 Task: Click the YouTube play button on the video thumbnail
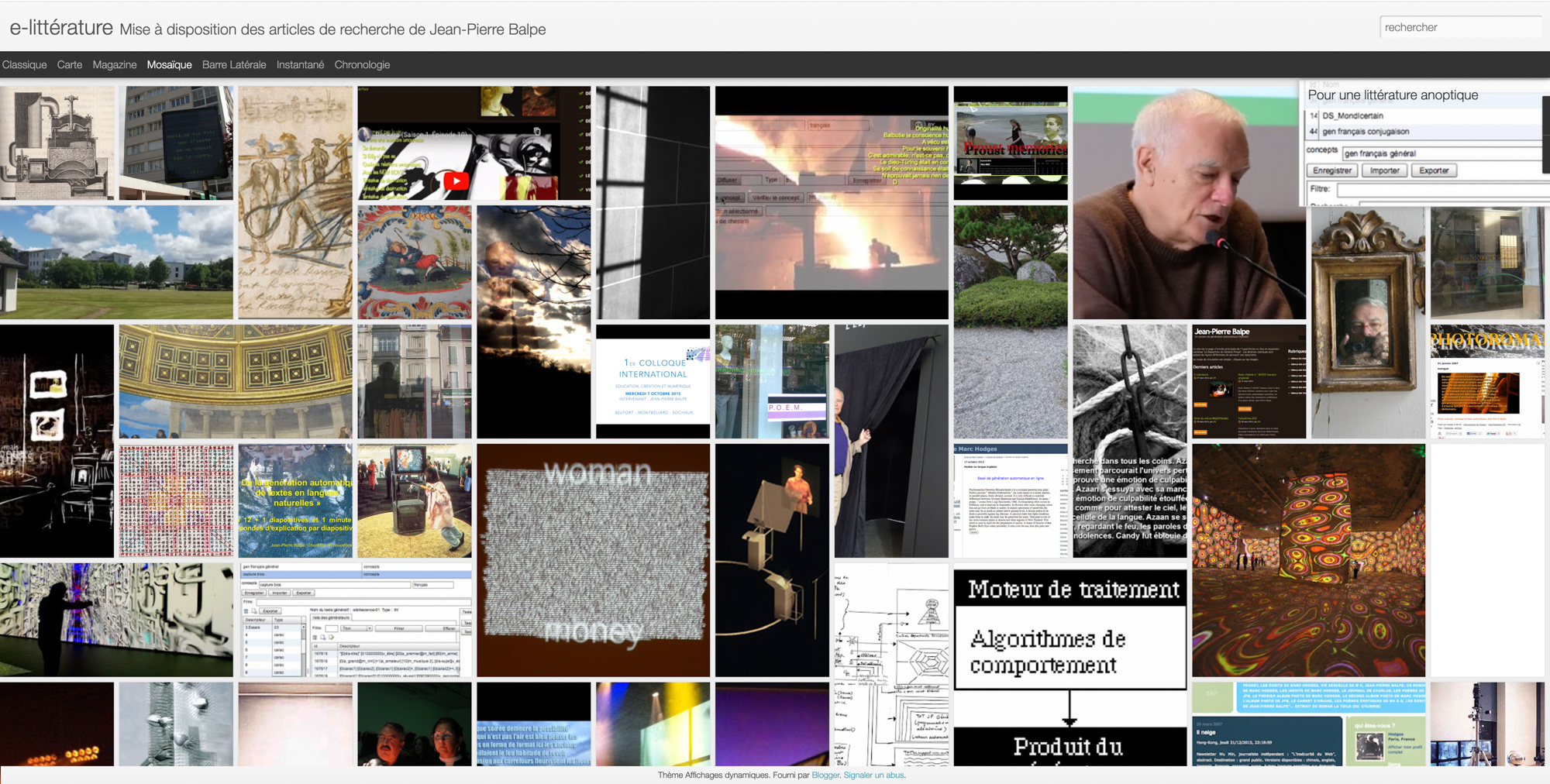click(456, 181)
